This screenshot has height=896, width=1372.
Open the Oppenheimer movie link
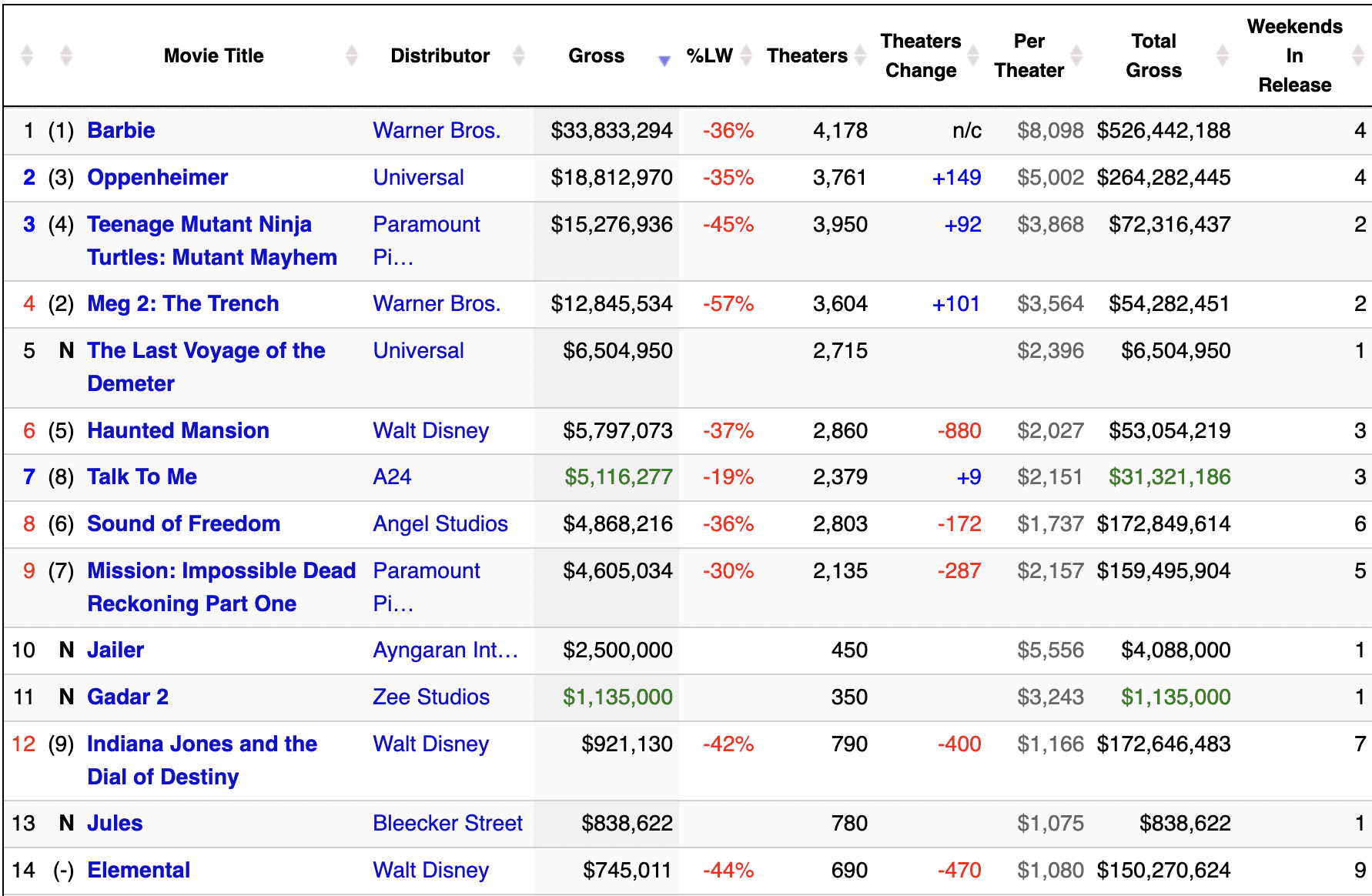pyautogui.click(x=157, y=177)
